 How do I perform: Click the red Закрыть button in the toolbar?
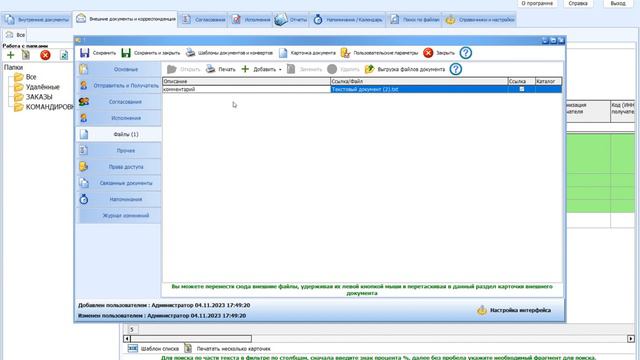[439, 53]
